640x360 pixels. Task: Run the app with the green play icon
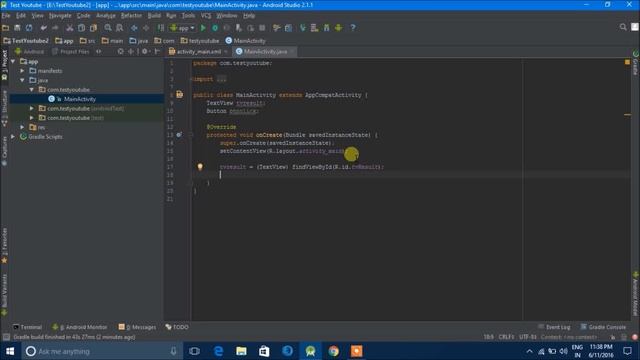click(203, 28)
